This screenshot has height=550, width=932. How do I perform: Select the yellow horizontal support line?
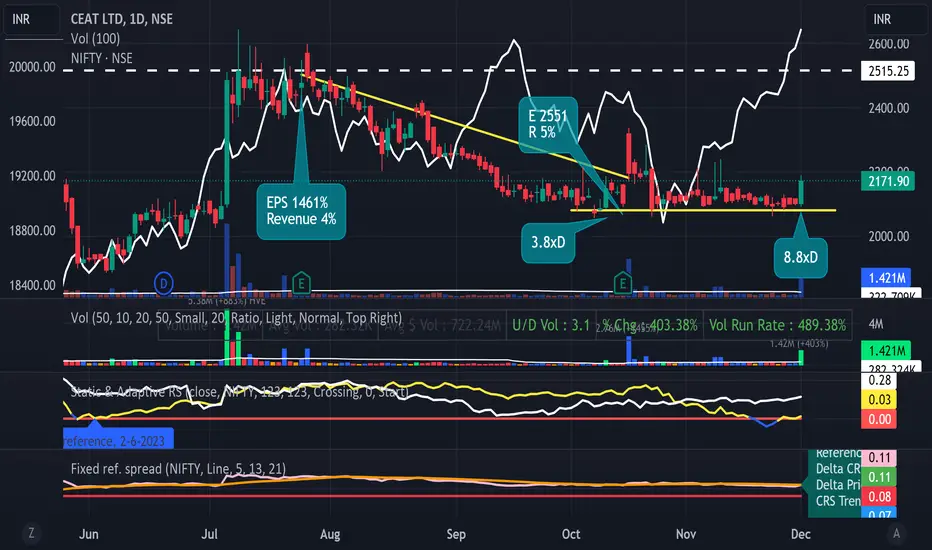pos(703,210)
